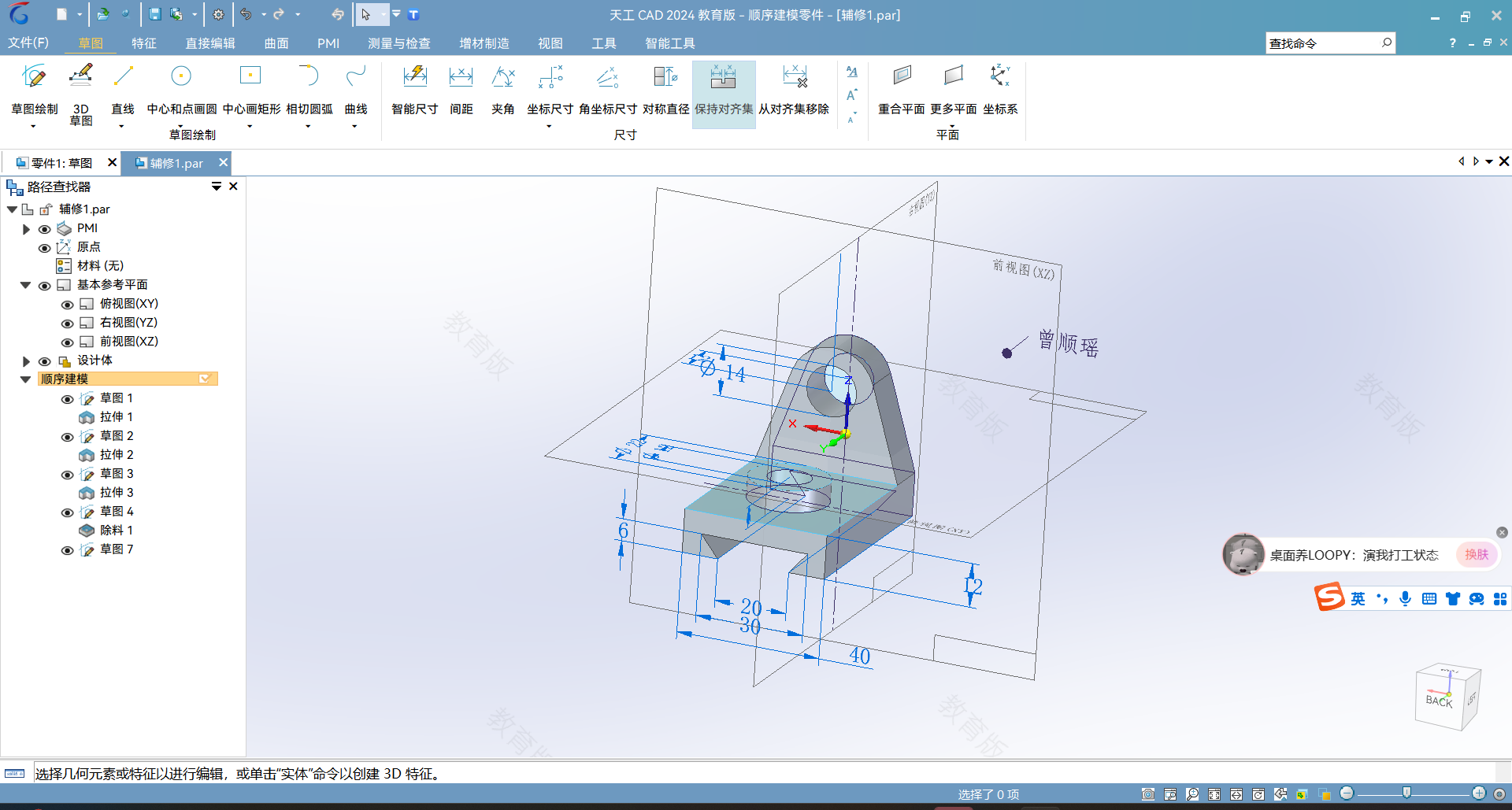Select the 坐标尺寸 coordinate dimension tool
Image resolution: width=1512 pixels, height=810 pixels.
[x=550, y=89]
